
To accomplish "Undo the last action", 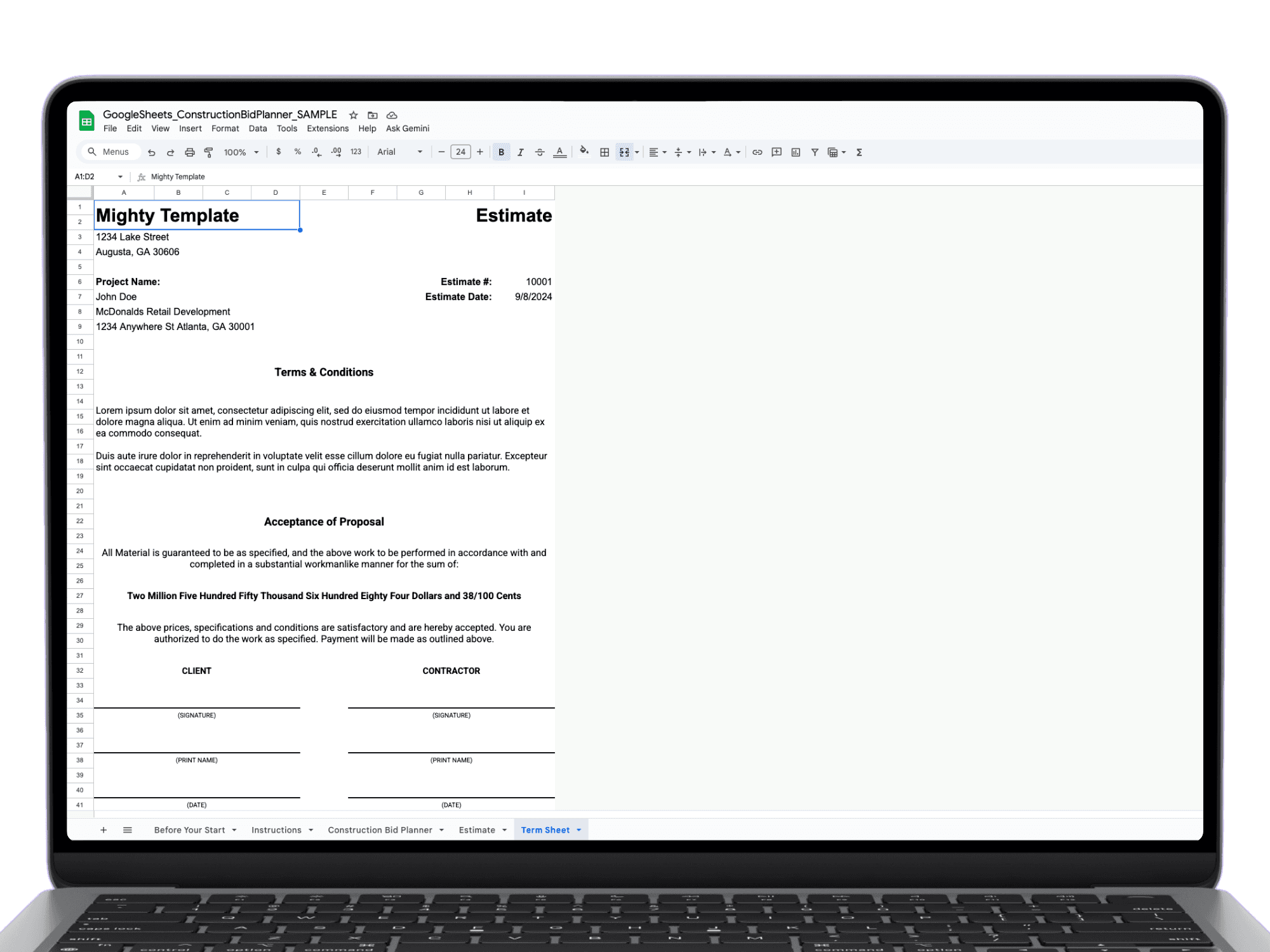I will point(151,152).
